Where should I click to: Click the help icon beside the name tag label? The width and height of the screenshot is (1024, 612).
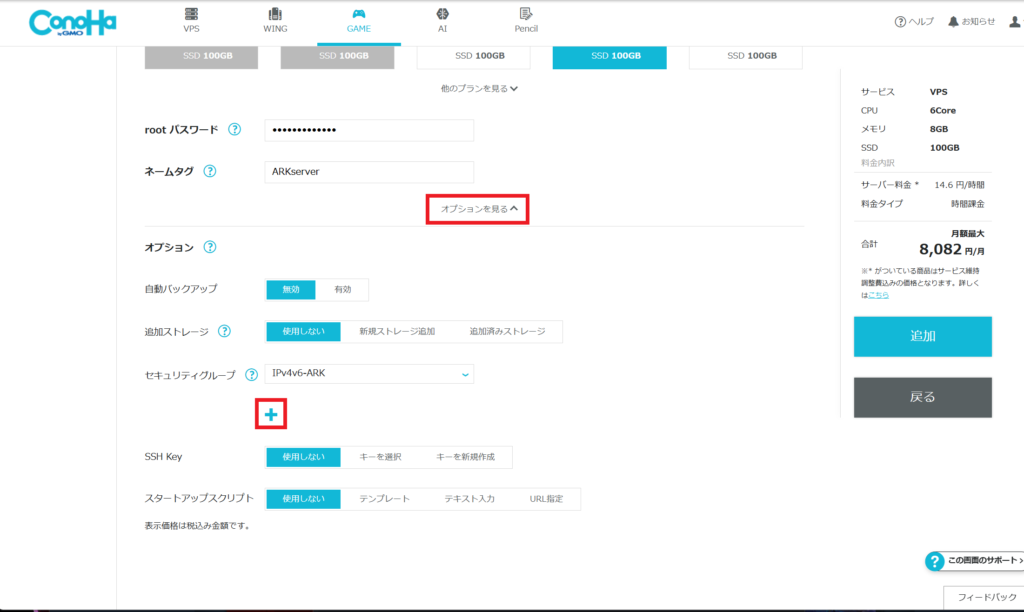click(x=210, y=171)
